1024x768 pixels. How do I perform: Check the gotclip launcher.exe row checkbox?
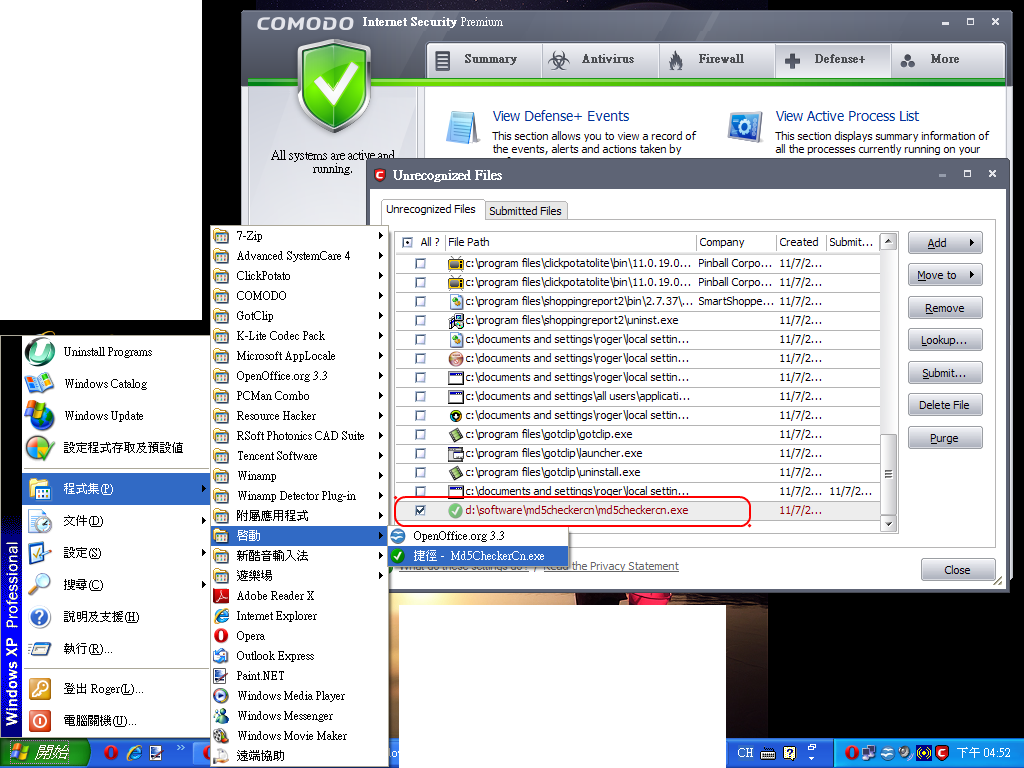(421, 453)
